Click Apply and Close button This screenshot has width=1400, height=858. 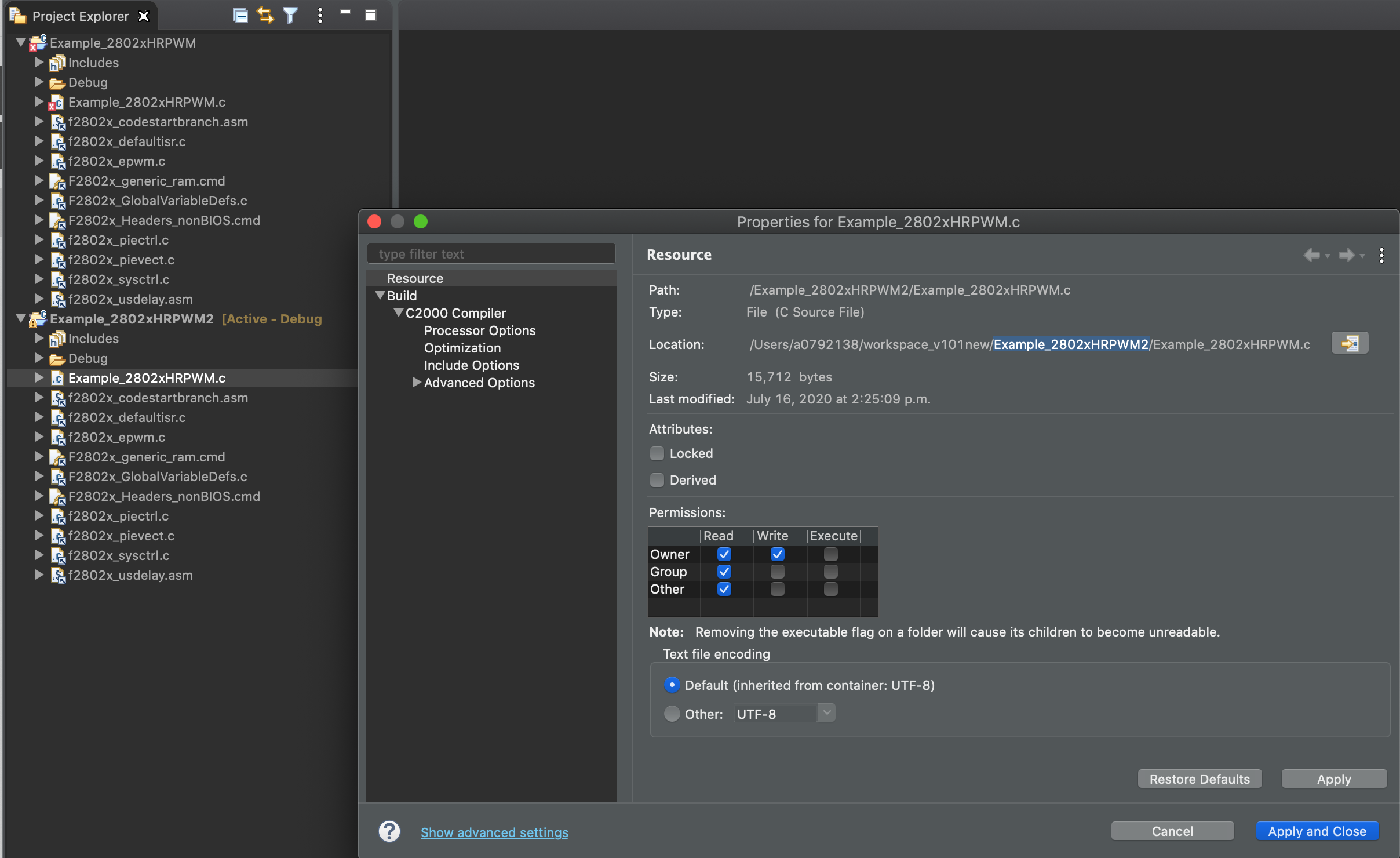click(x=1317, y=831)
